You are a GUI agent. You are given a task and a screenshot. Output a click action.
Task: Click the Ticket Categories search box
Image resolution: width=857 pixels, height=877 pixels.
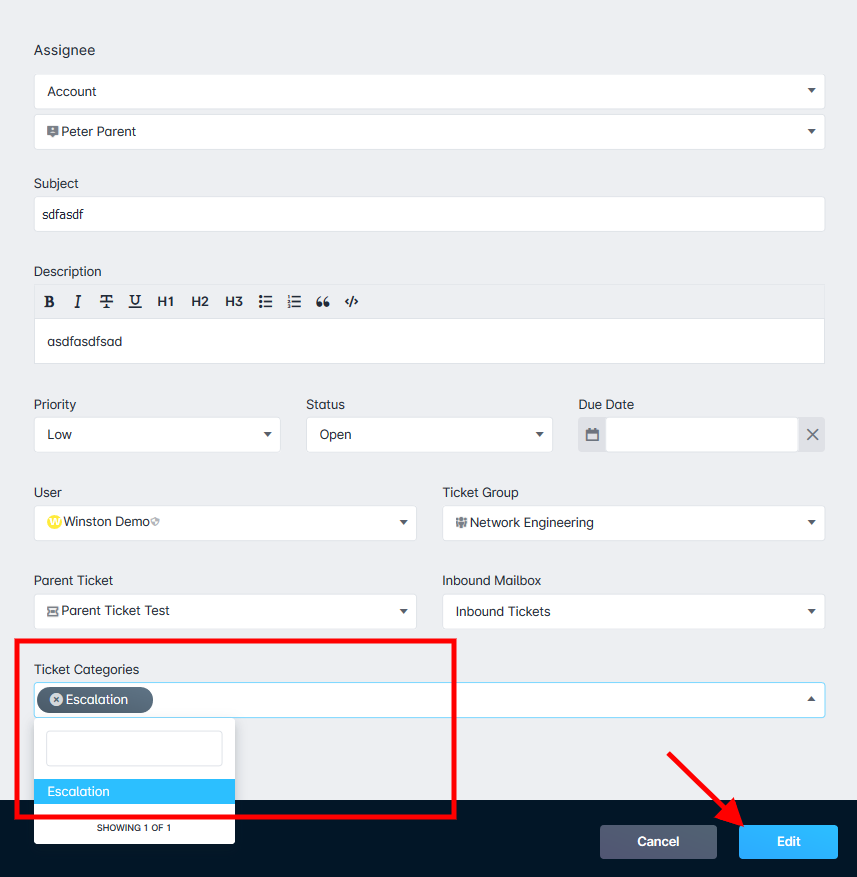coord(134,748)
